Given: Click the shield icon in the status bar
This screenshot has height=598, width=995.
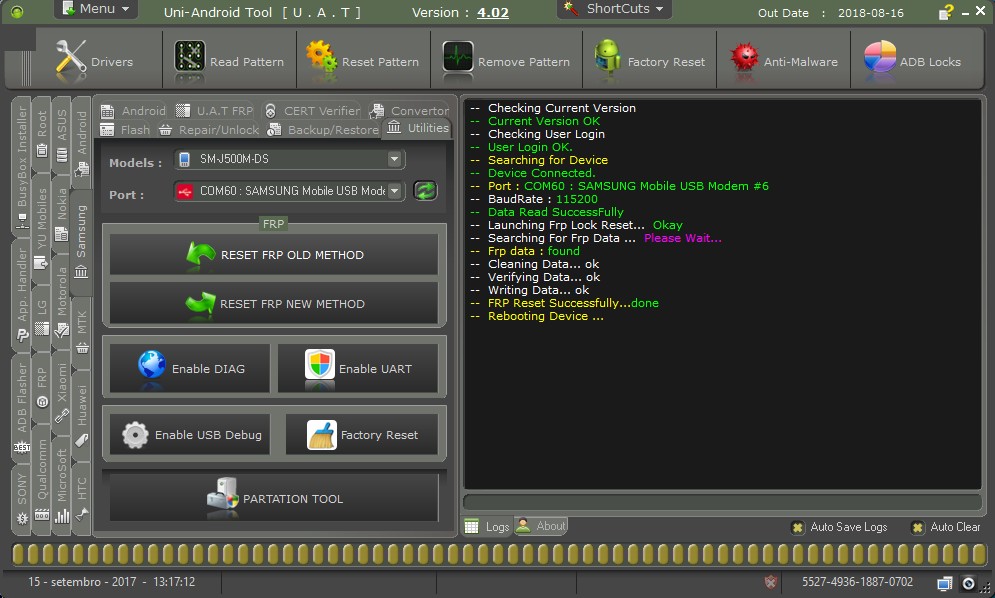Looking at the screenshot, I should pyautogui.click(x=770, y=582).
